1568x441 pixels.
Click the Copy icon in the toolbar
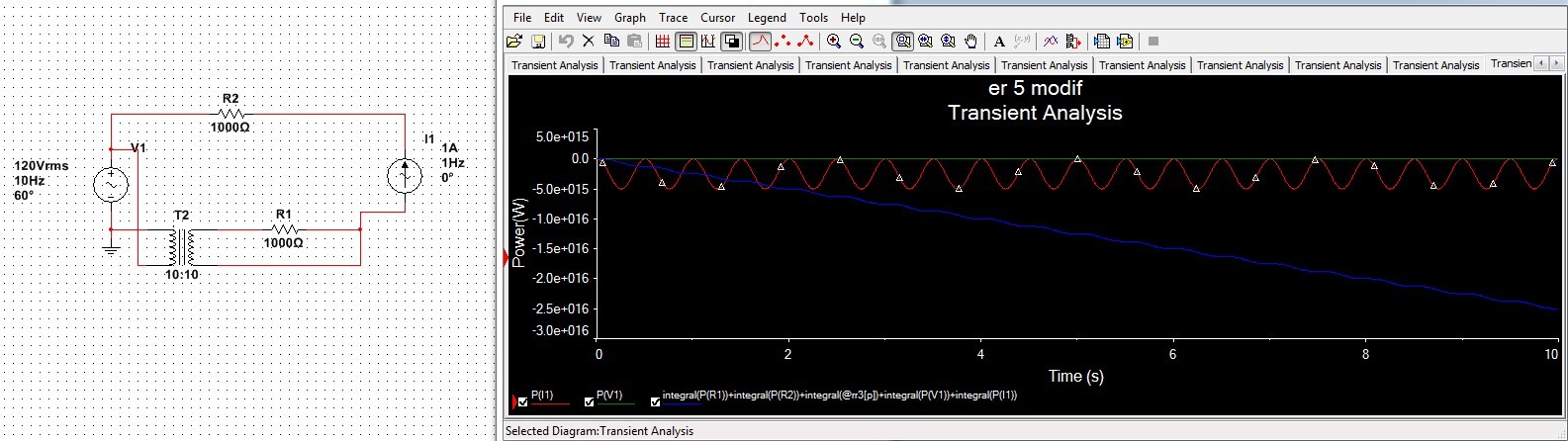pyautogui.click(x=611, y=41)
